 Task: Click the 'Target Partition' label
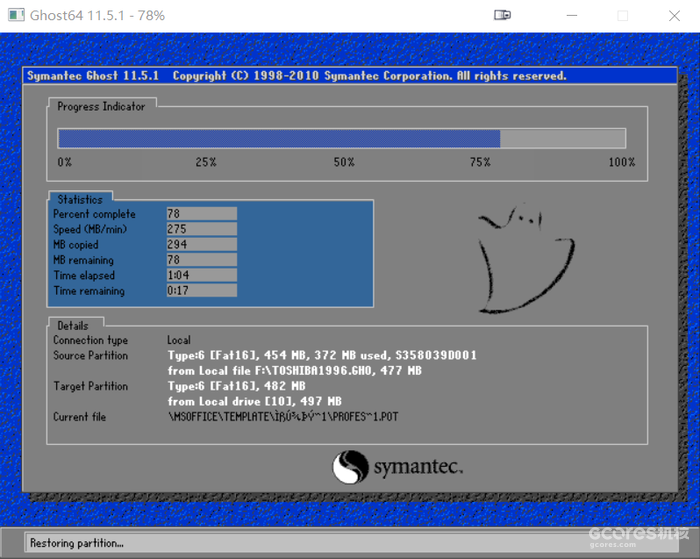pos(91,386)
